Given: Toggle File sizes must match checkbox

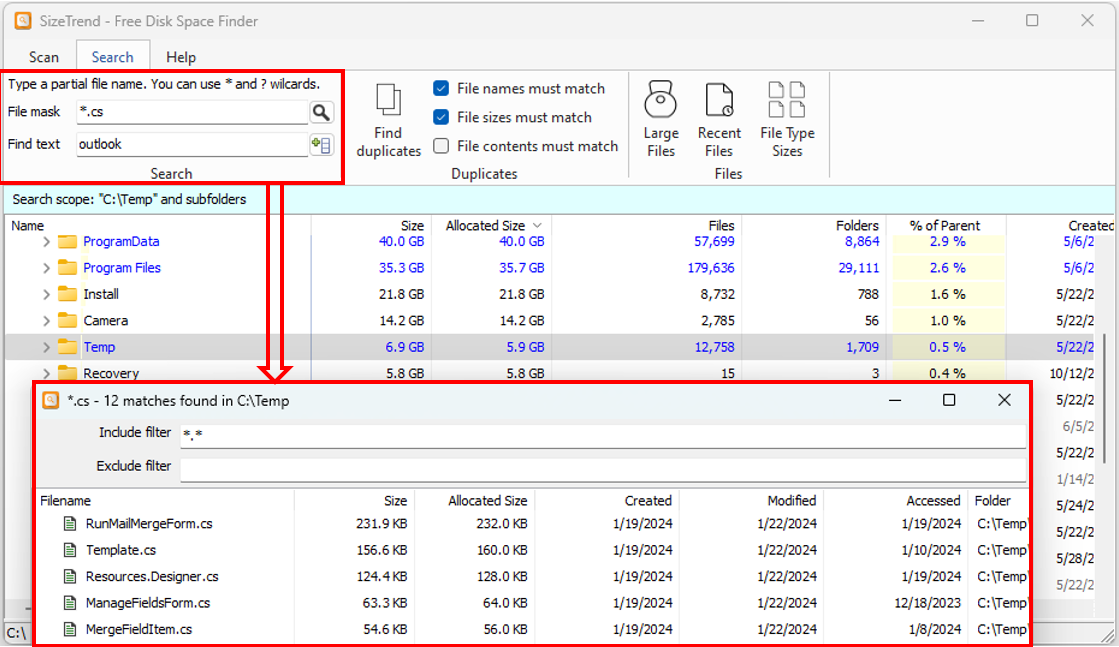Looking at the screenshot, I should point(441,117).
